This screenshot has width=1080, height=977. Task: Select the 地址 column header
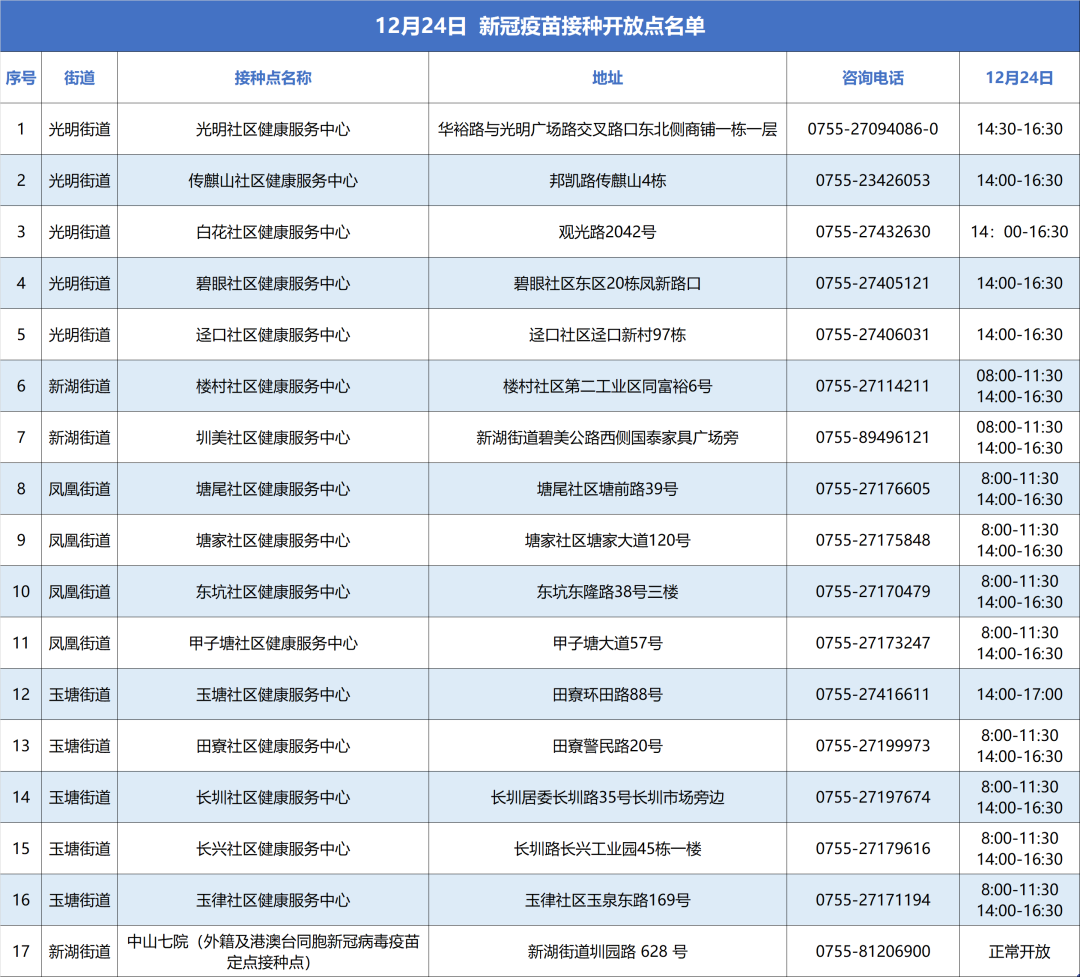607,78
